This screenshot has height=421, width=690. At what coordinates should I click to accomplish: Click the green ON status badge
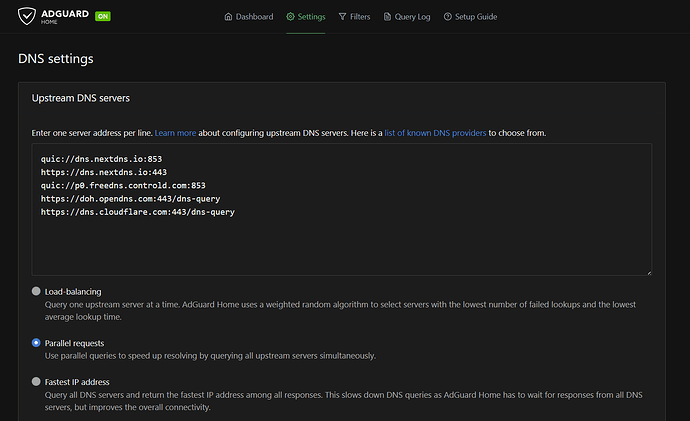(x=103, y=16)
